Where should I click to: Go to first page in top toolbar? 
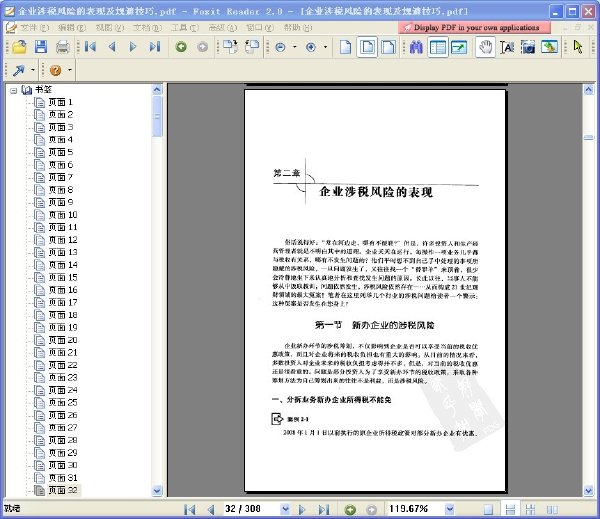90,47
